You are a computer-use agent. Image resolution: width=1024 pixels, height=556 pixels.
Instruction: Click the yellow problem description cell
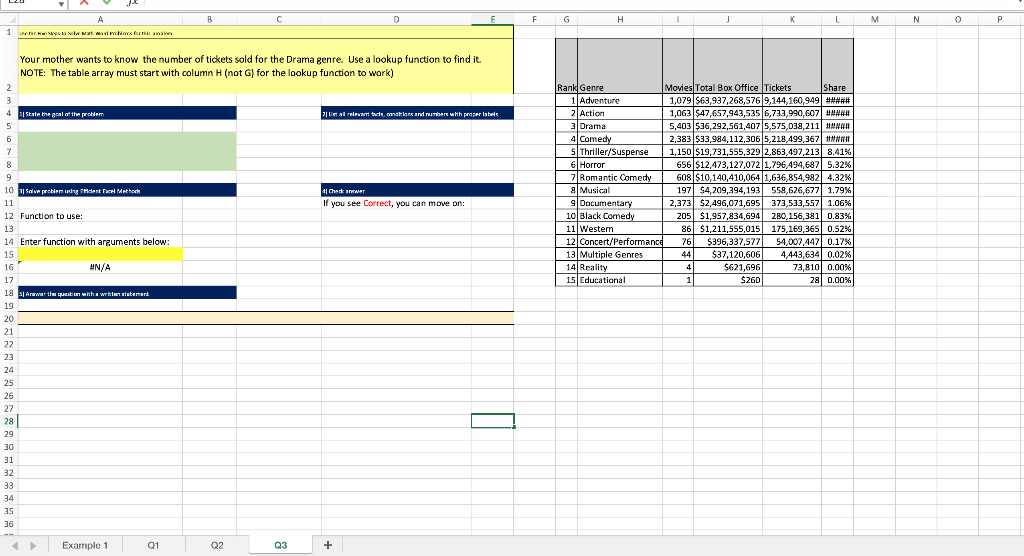tap(266, 66)
